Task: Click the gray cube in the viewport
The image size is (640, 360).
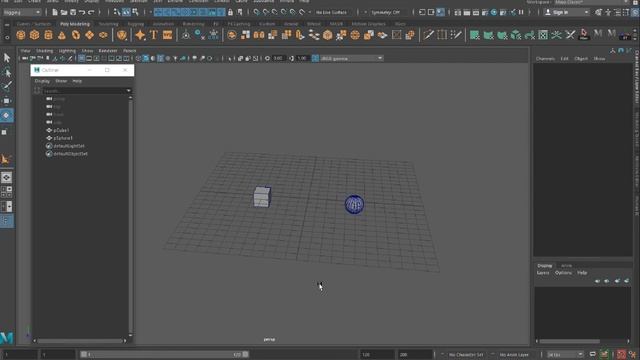Action: pos(262,197)
